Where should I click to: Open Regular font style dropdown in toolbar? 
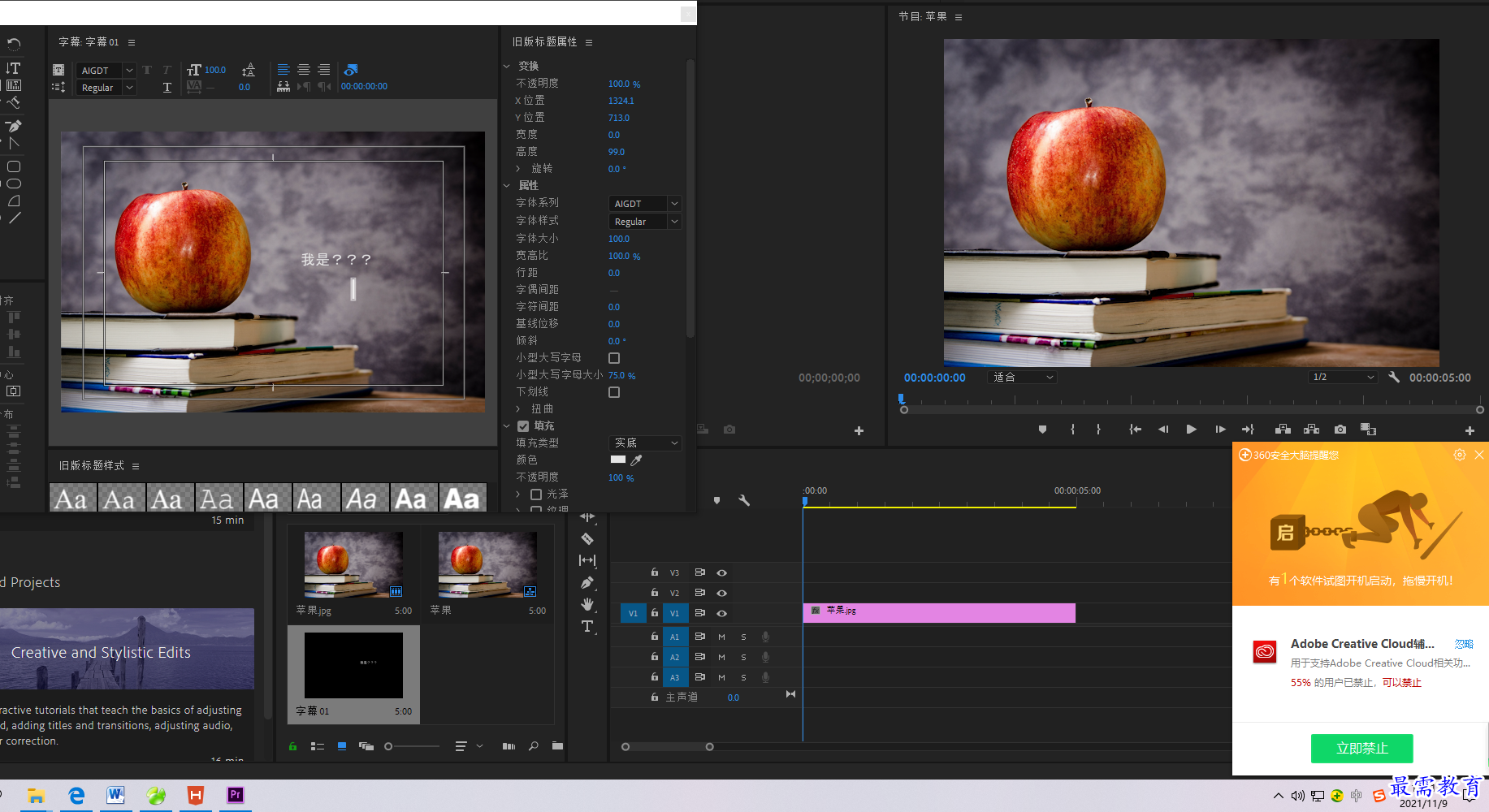point(129,88)
